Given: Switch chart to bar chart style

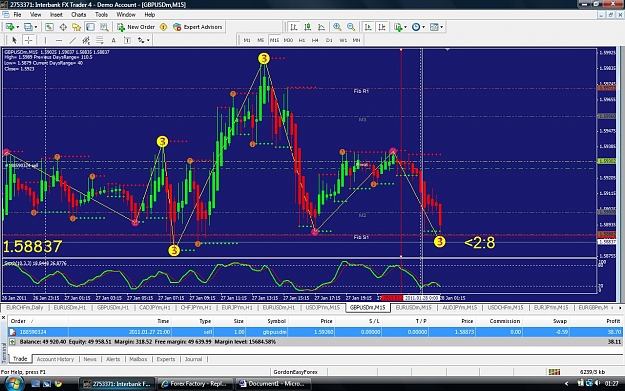Looking at the screenshot, I should tap(294, 27).
